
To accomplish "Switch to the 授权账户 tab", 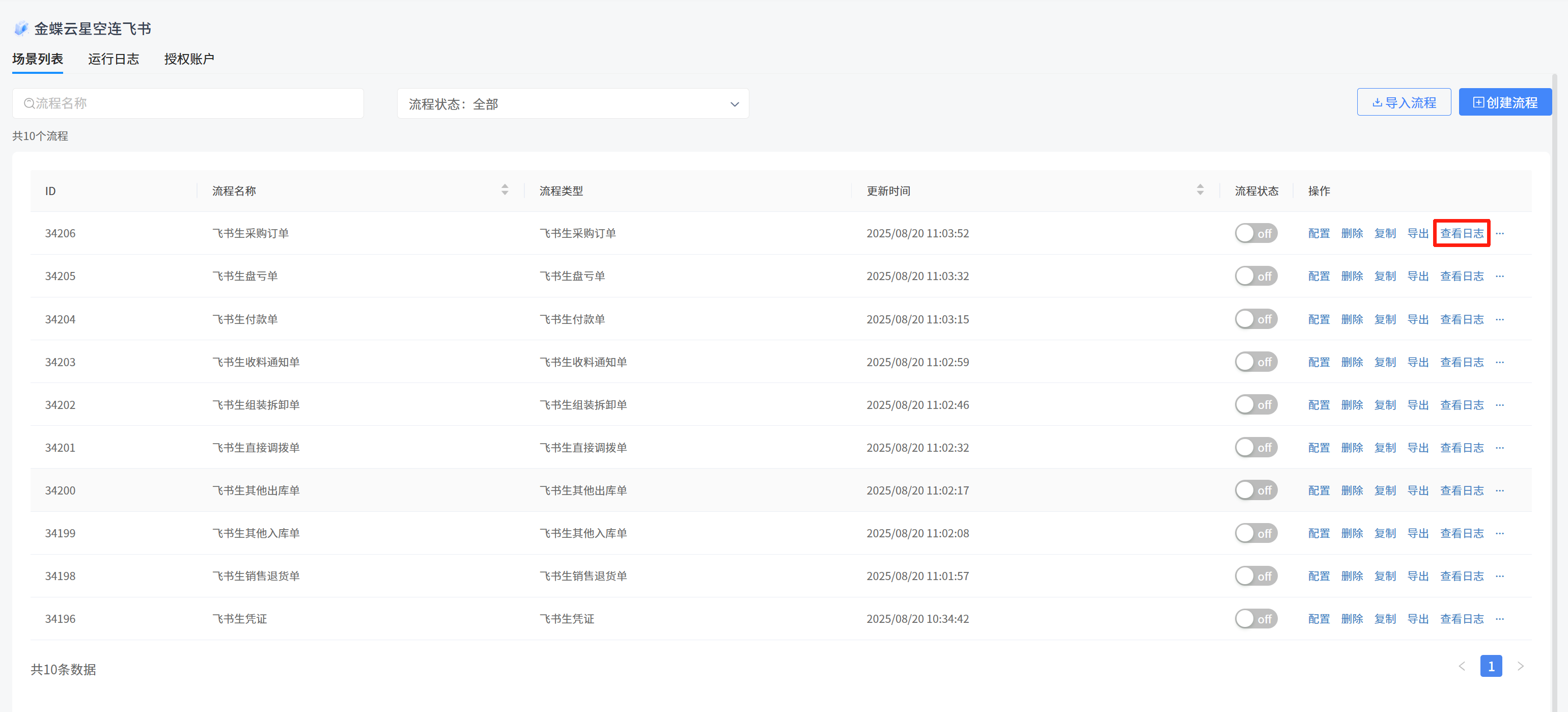I will pos(189,59).
